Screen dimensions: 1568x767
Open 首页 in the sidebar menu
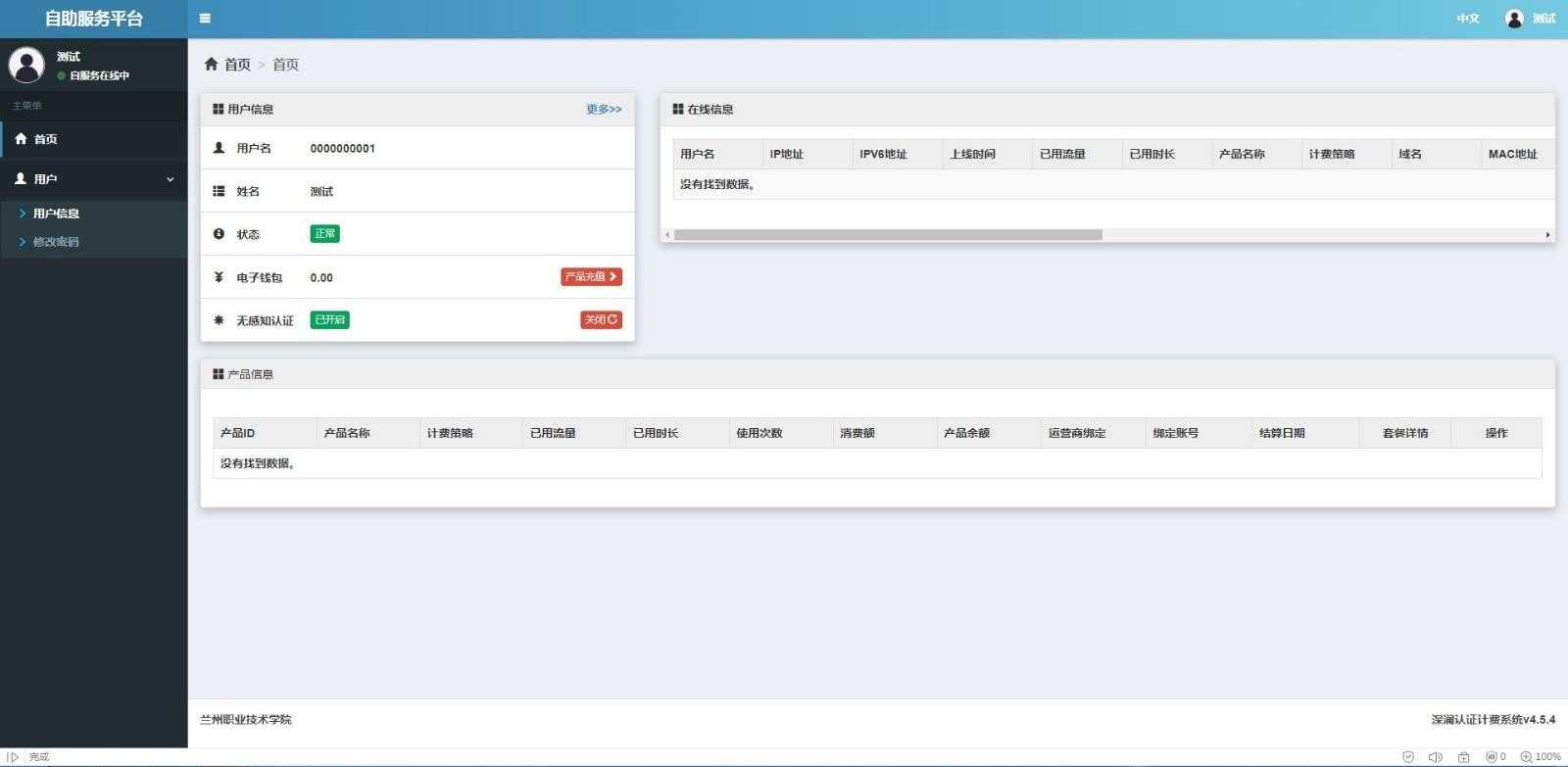[x=94, y=139]
